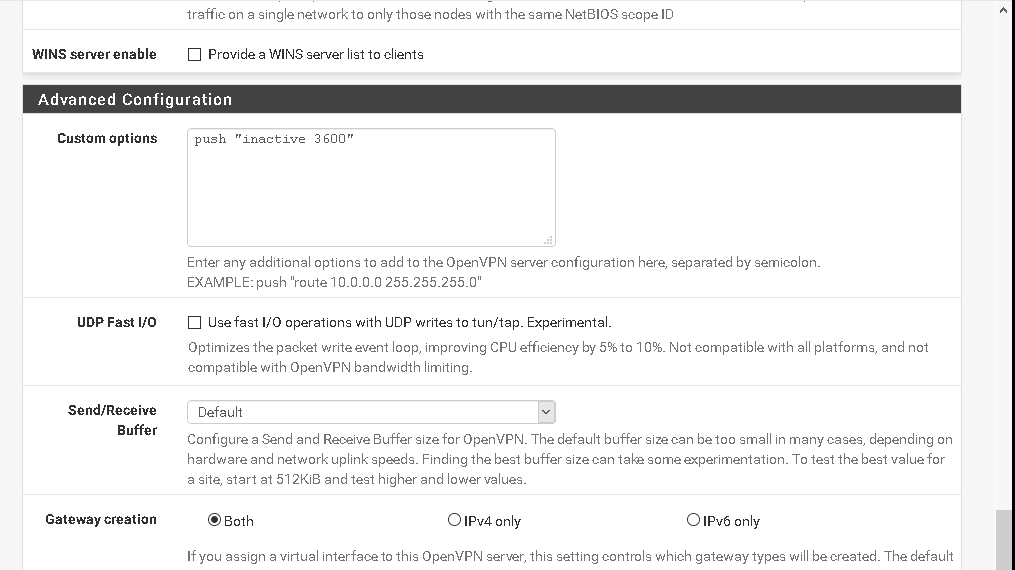Click the Gateway creation field label

[101, 520]
